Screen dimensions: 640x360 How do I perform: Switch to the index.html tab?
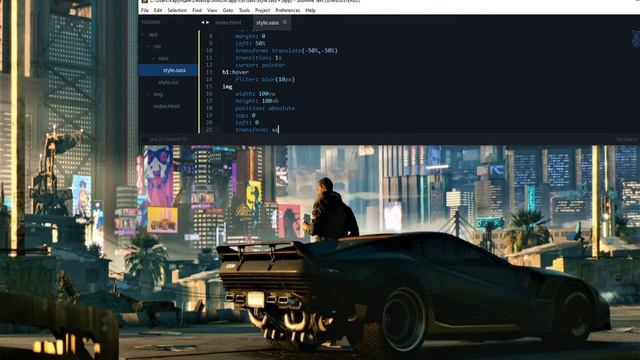pos(228,22)
